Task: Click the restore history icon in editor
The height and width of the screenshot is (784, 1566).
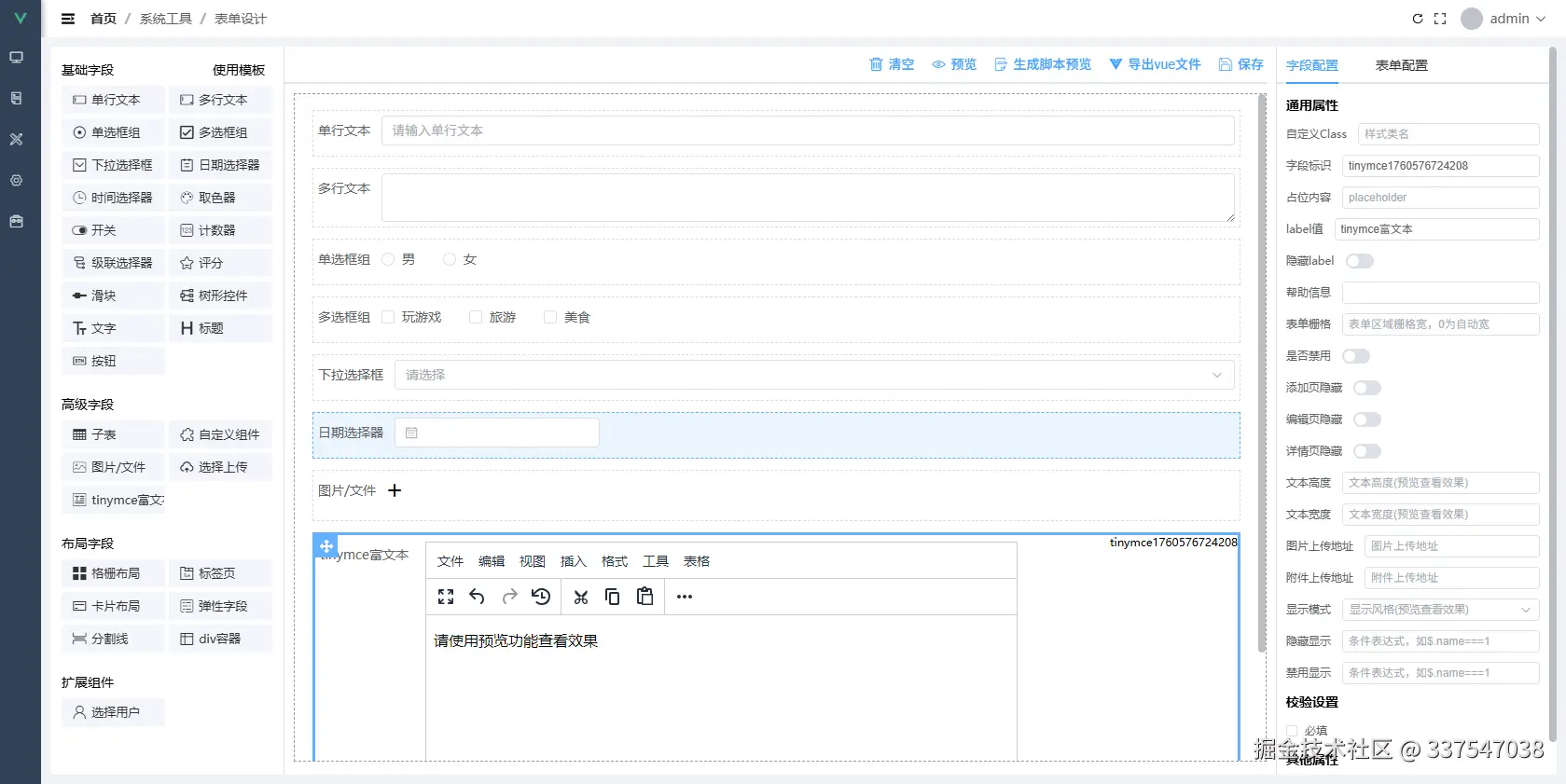Action: tap(541, 597)
